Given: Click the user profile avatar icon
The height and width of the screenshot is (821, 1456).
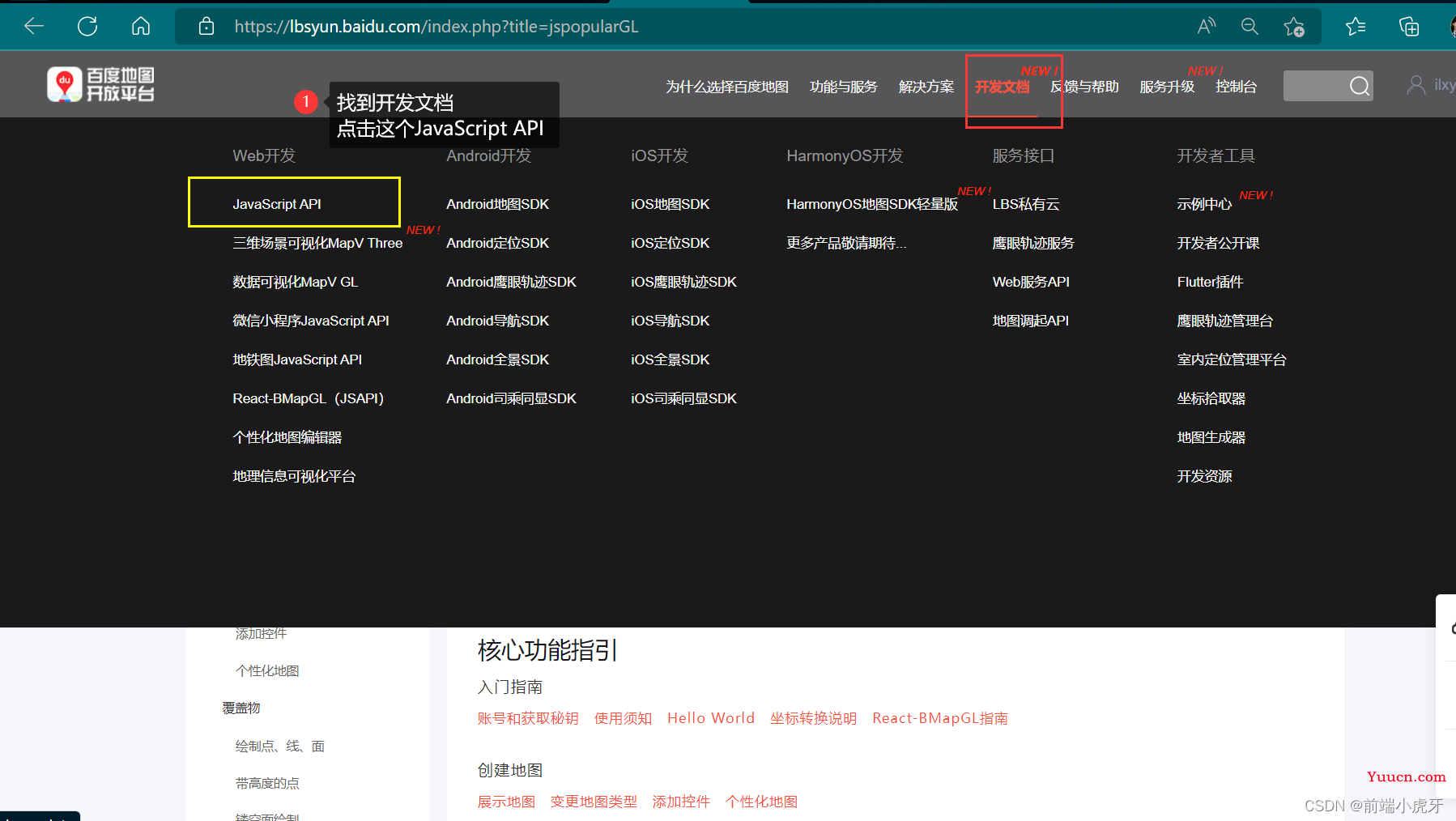Looking at the screenshot, I should coord(1416,85).
